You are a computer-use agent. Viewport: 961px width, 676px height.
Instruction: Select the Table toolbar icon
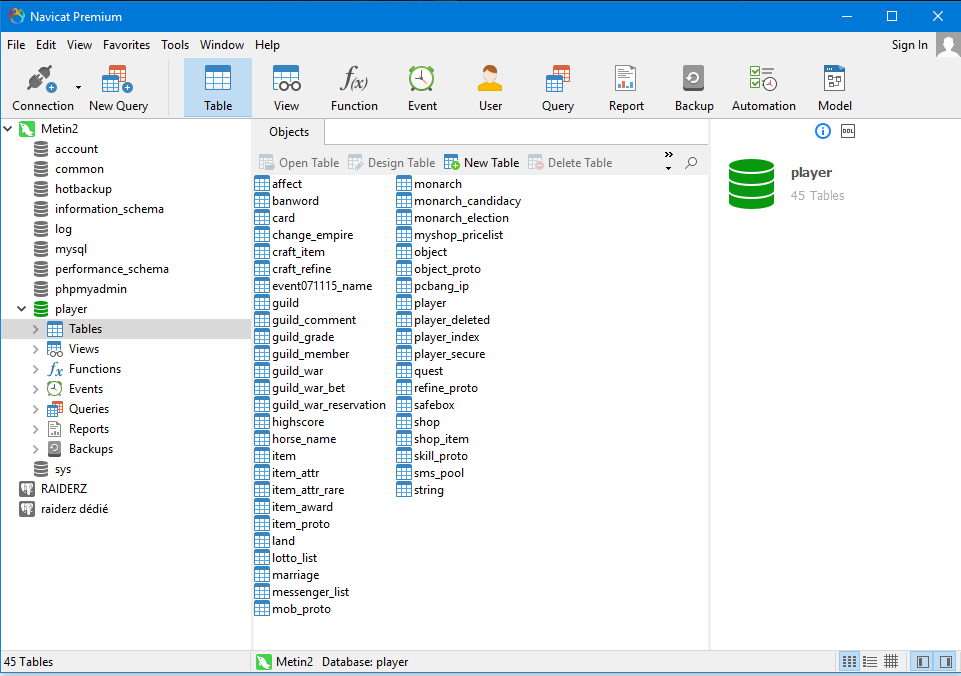(218, 88)
